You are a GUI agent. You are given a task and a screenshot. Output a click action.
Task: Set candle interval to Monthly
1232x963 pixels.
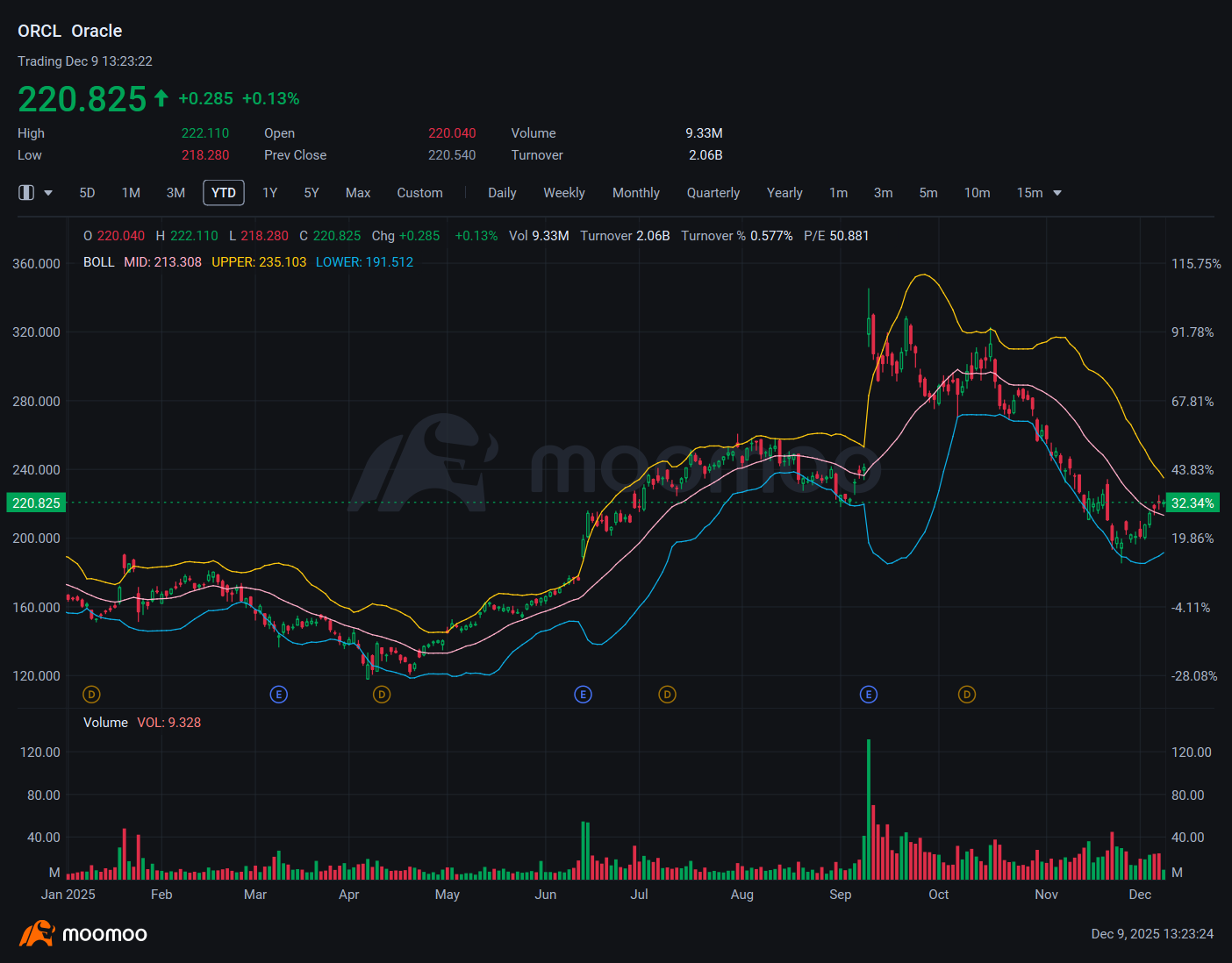coord(636,193)
